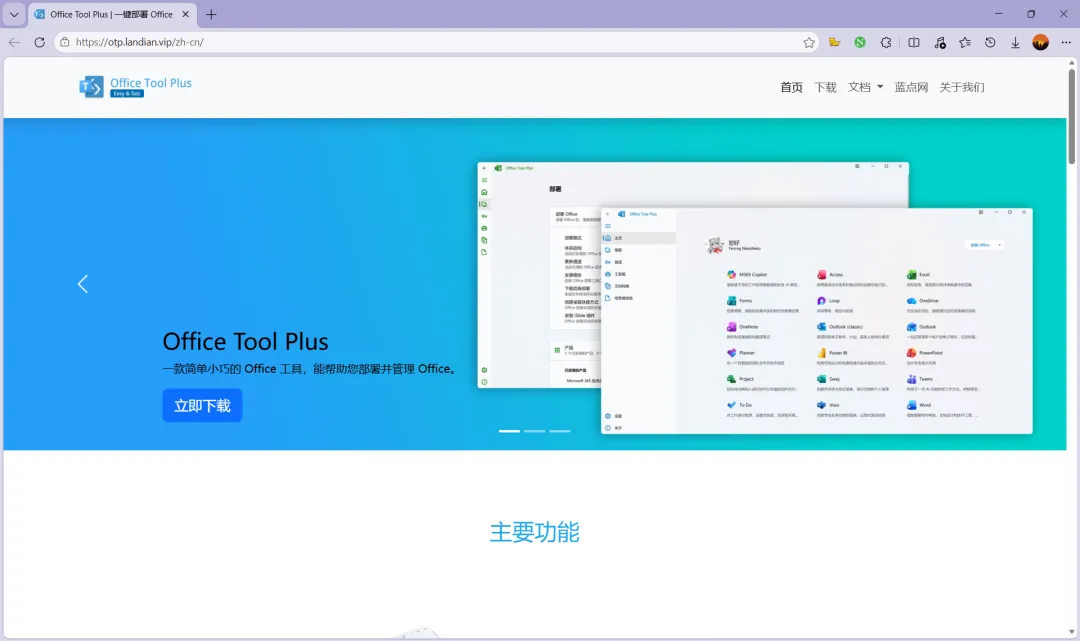1080x641 pixels.
Task: Open the Downloads panel
Action: 1015,43
